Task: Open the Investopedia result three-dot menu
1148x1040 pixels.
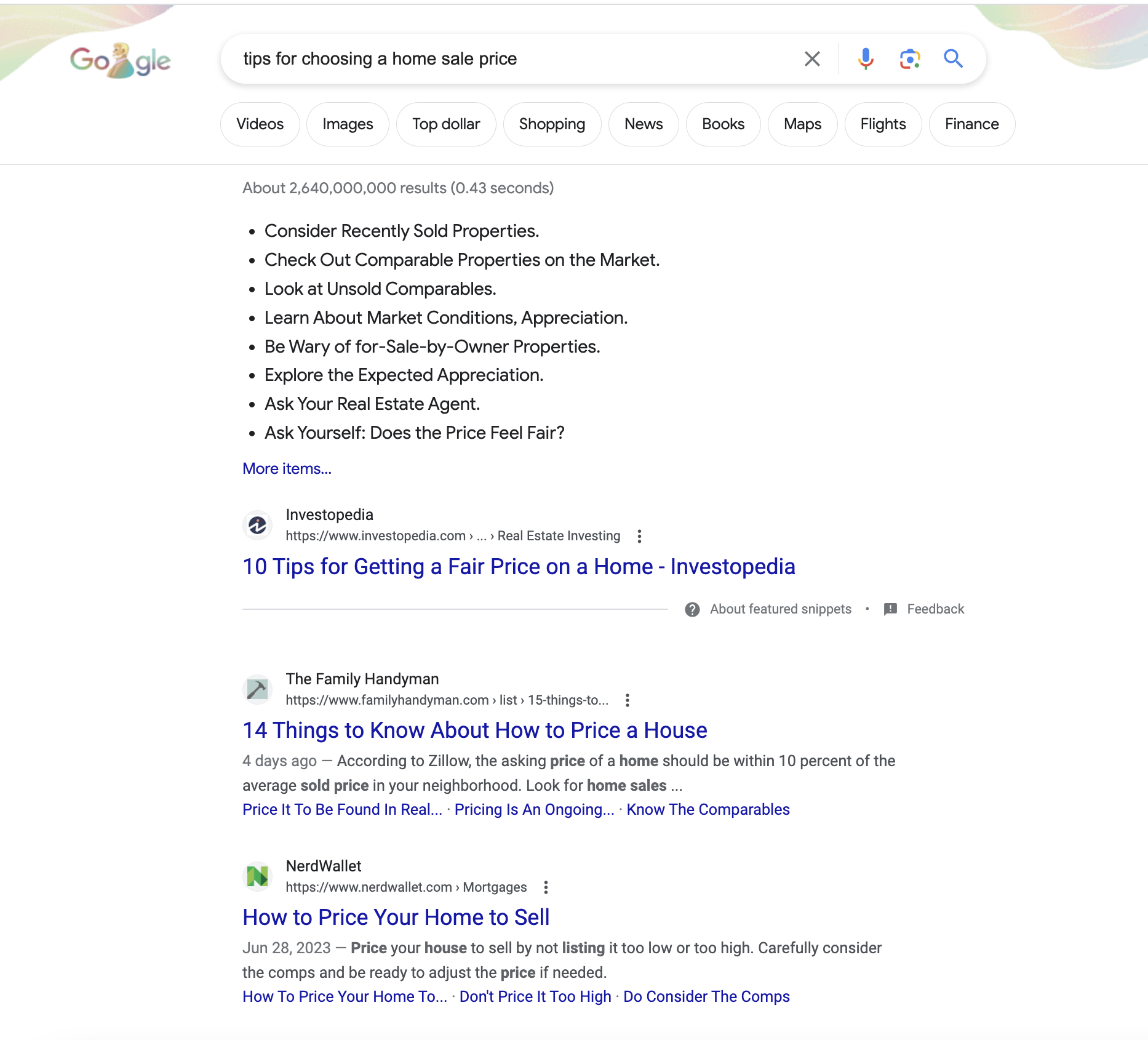Action: pos(639,536)
